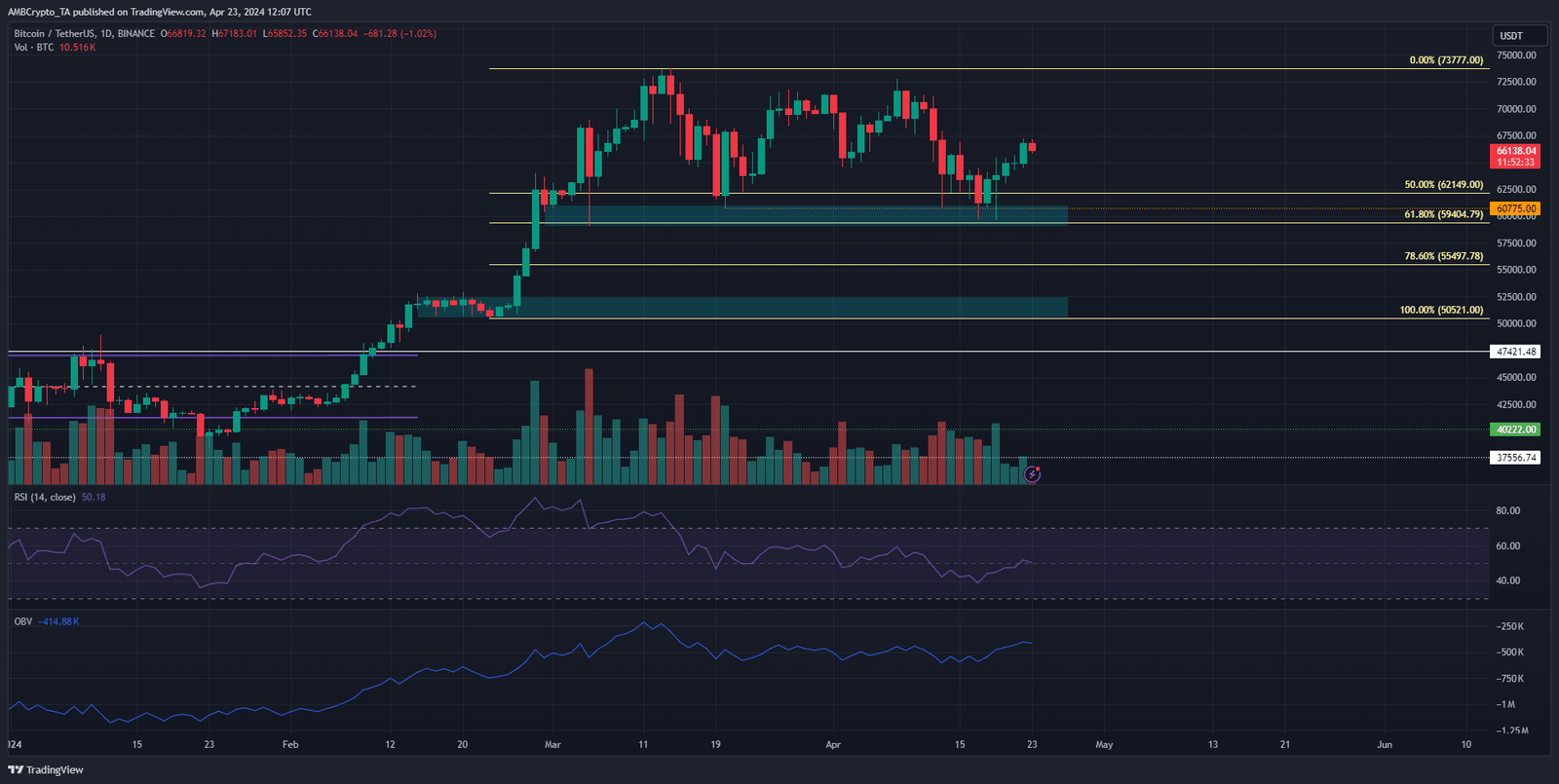Viewport: 1559px width, 784px height.
Task: Click 70000.00 on the price axis
Action: (1516, 109)
